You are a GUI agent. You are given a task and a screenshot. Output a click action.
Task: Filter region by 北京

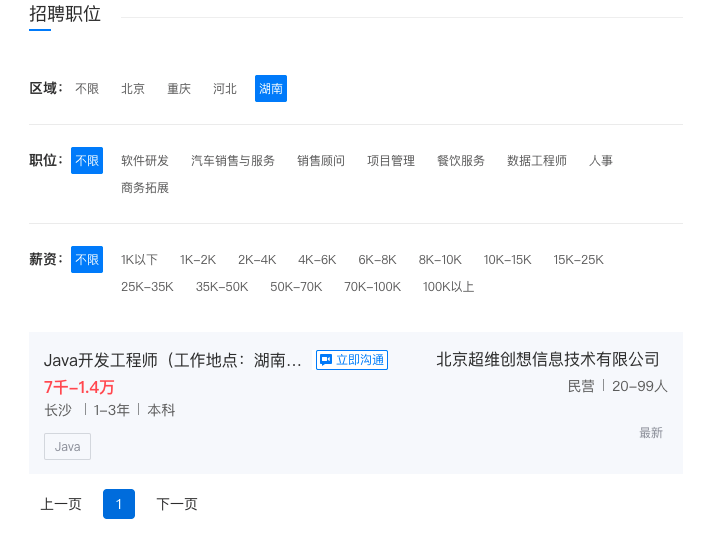coord(133,88)
